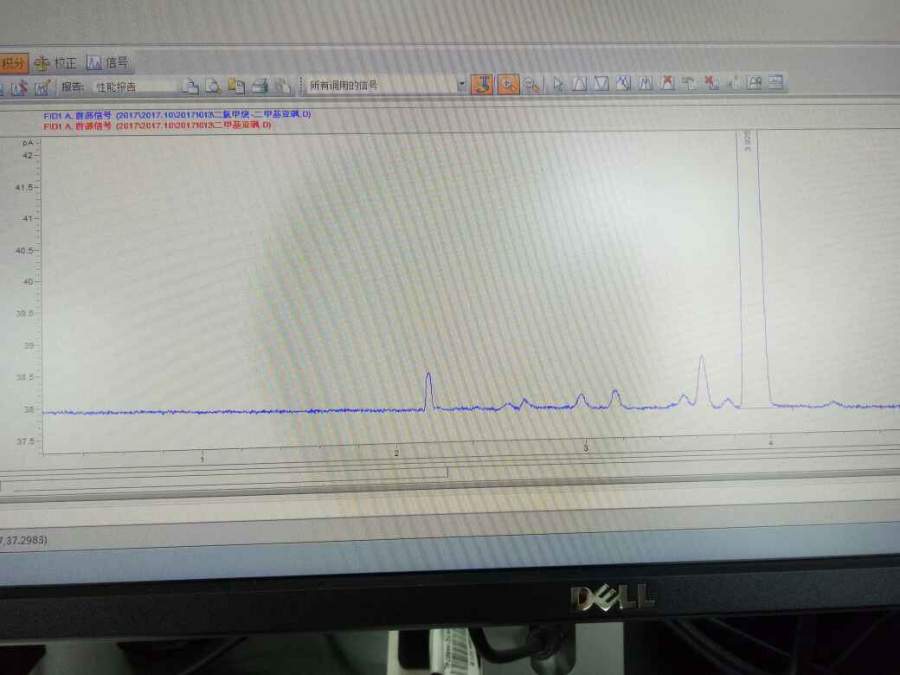Toggle the first orange highlighted tool icon
The image size is (900, 675).
[482, 84]
